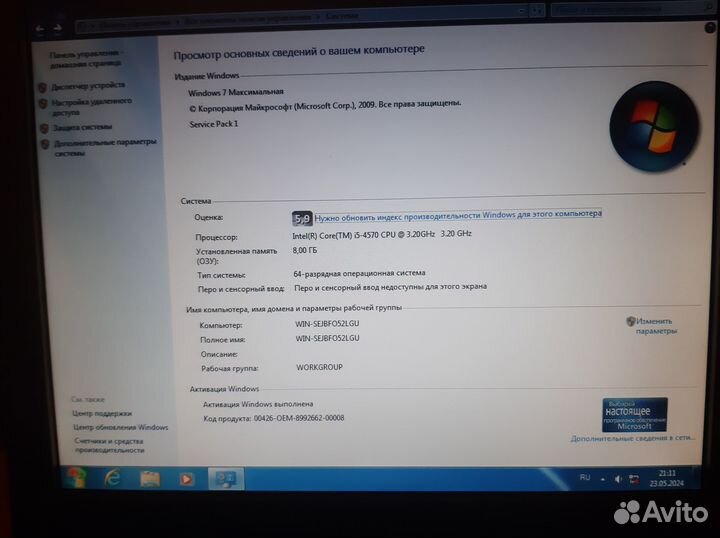Click the help icon at top right
The width and height of the screenshot is (720, 538).
710,28
